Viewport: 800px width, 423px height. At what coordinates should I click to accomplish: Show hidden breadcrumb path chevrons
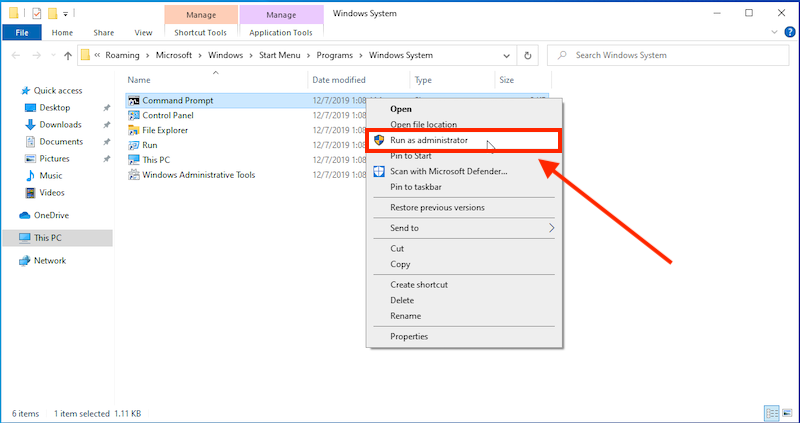click(x=97, y=56)
